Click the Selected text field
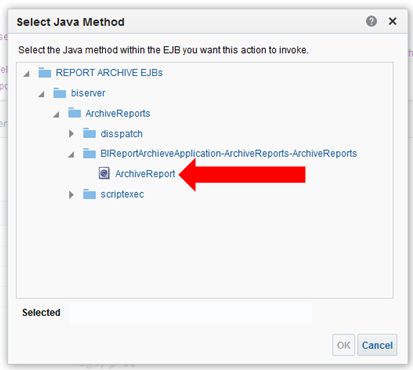 [190, 313]
